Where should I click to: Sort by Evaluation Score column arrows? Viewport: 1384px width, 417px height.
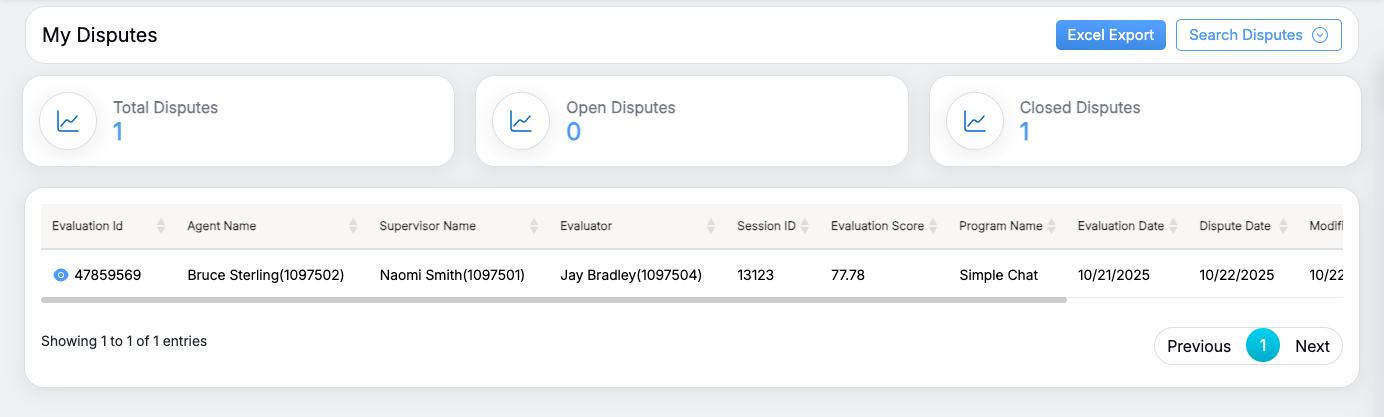pos(933,226)
